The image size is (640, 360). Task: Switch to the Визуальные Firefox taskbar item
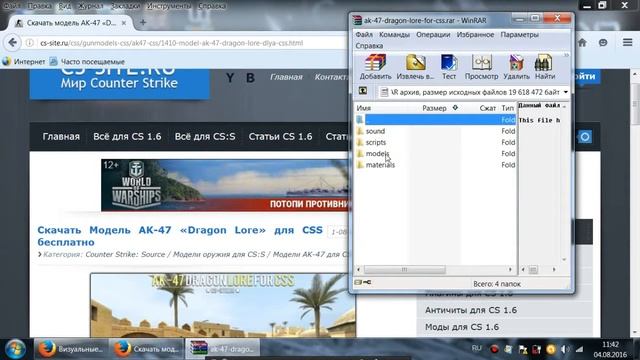click(x=71, y=349)
